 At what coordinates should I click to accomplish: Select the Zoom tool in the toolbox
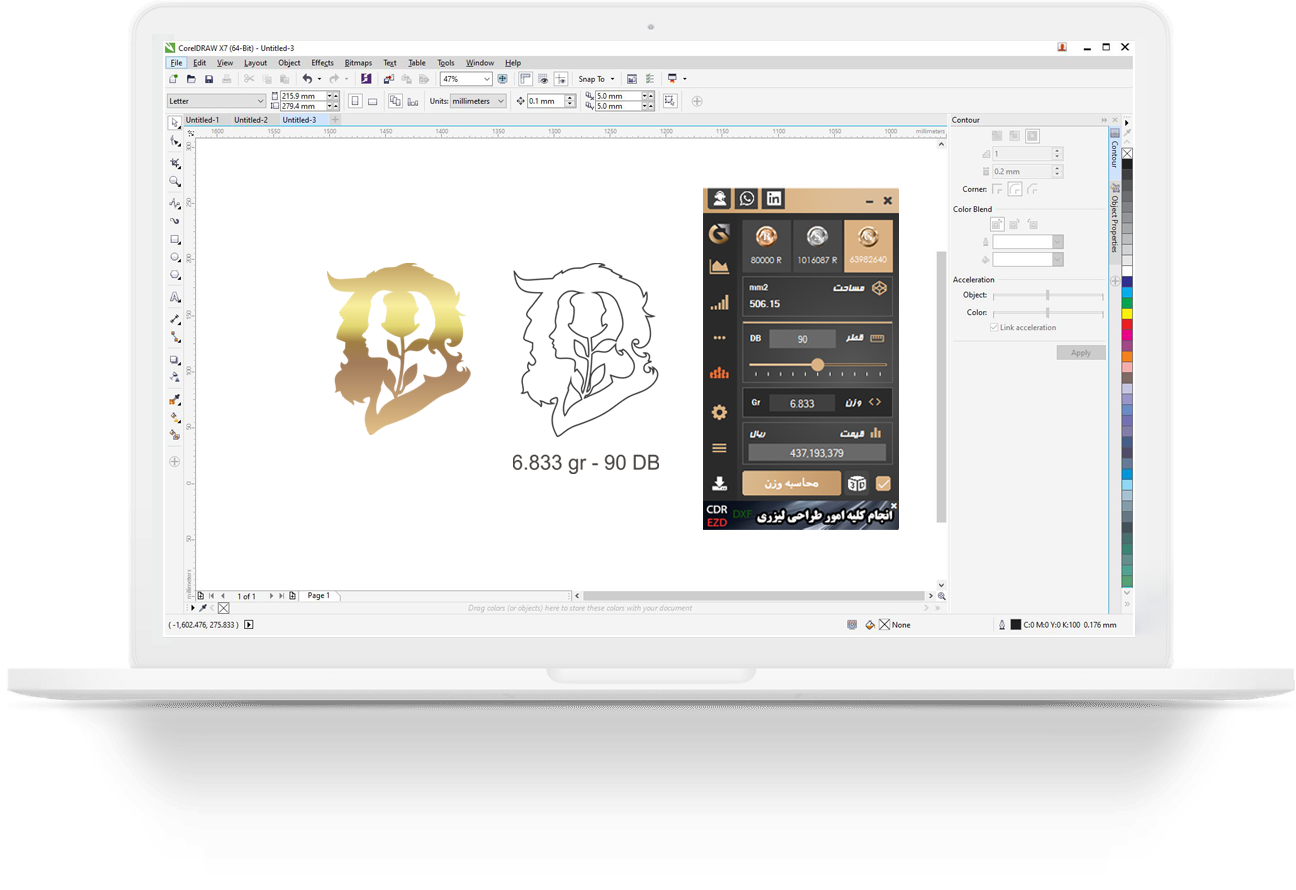click(175, 182)
